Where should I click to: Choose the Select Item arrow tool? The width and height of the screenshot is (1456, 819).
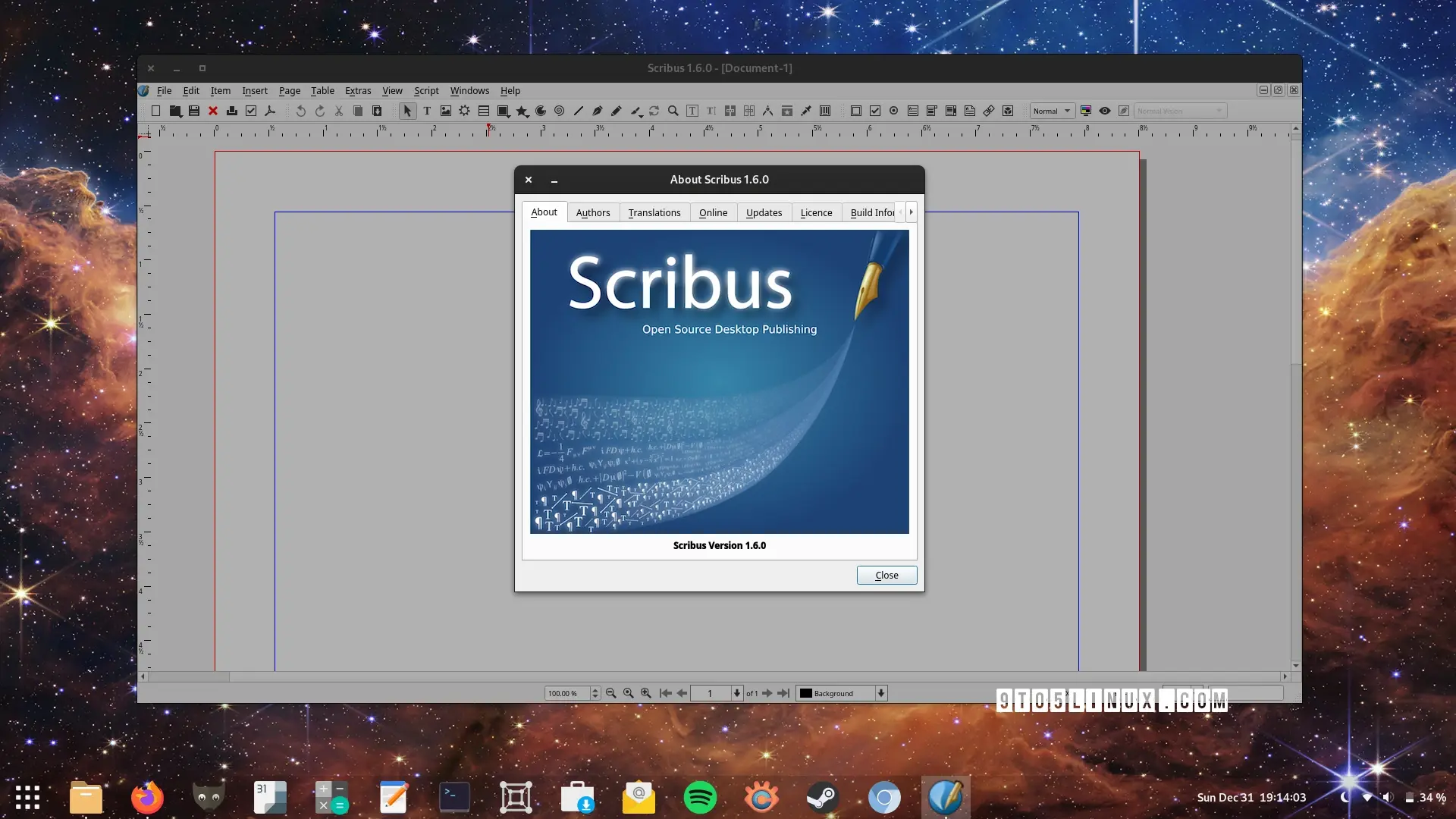(408, 111)
